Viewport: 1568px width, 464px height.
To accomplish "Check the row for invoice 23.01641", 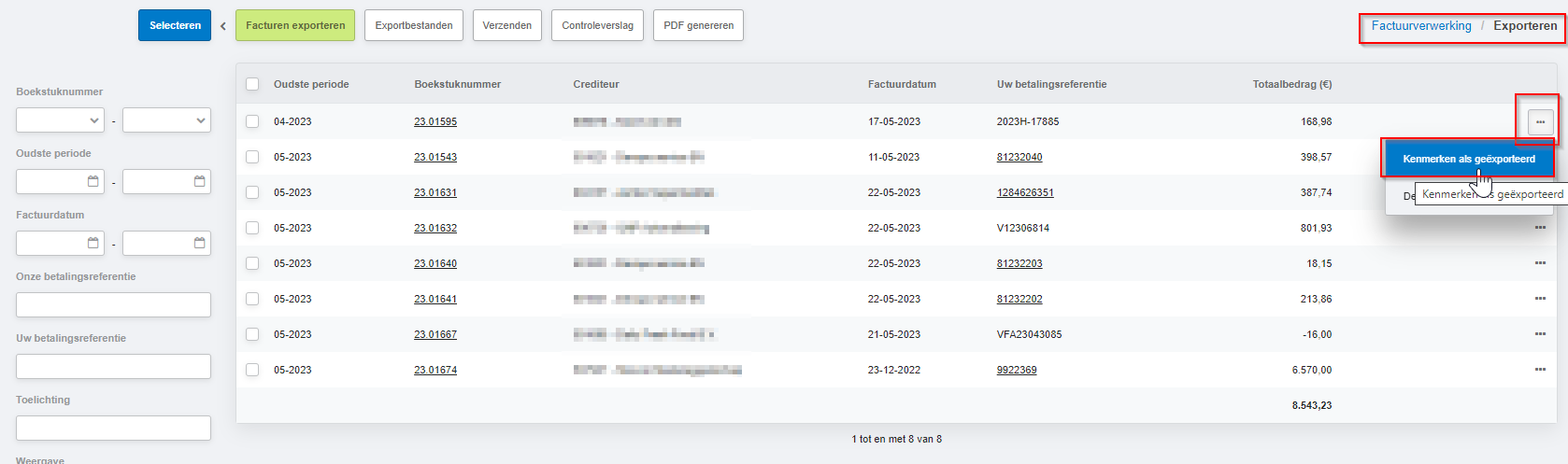I will point(252,299).
